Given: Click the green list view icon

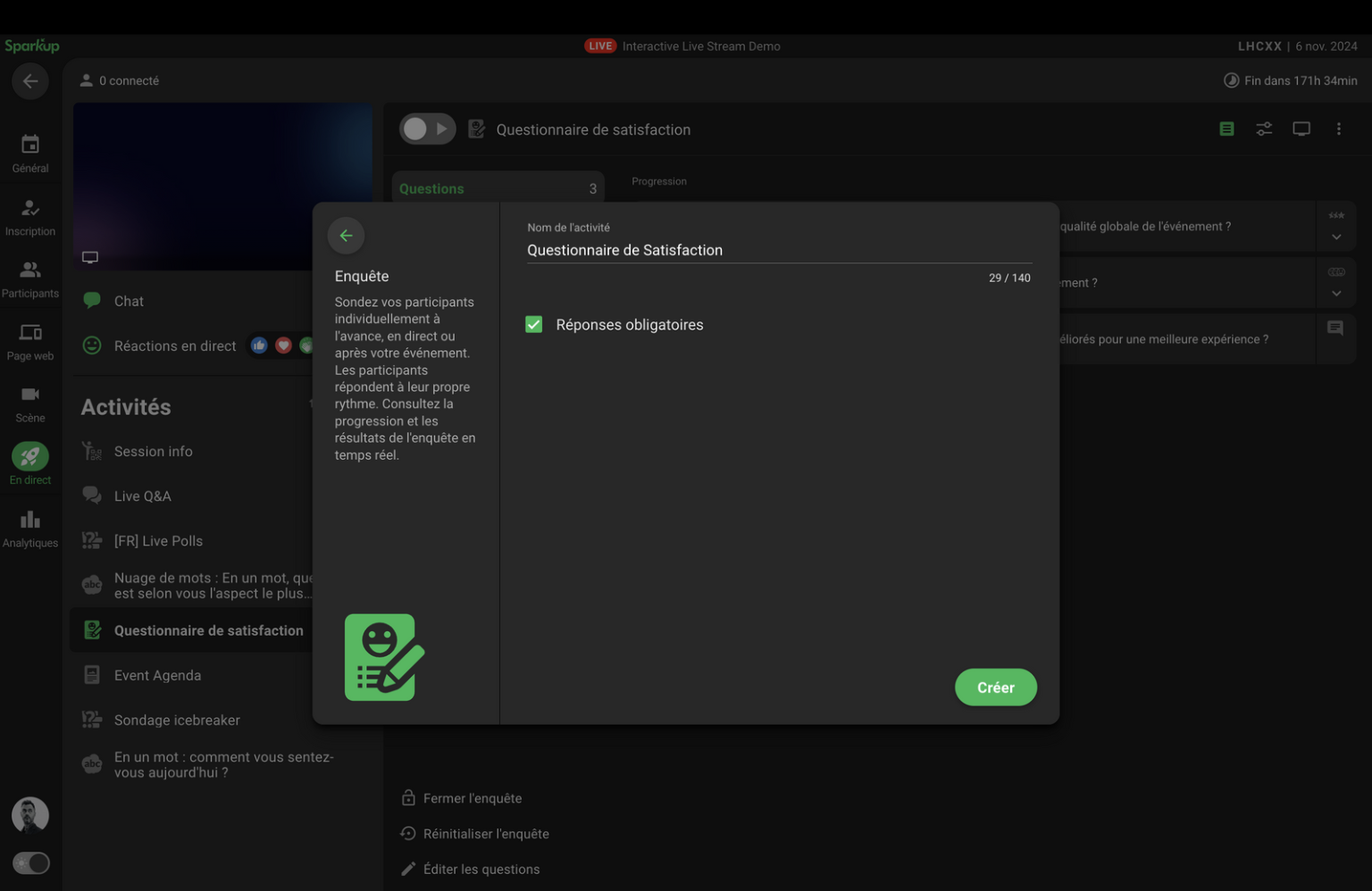Looking at the screenshot, I should [1226, 129].
